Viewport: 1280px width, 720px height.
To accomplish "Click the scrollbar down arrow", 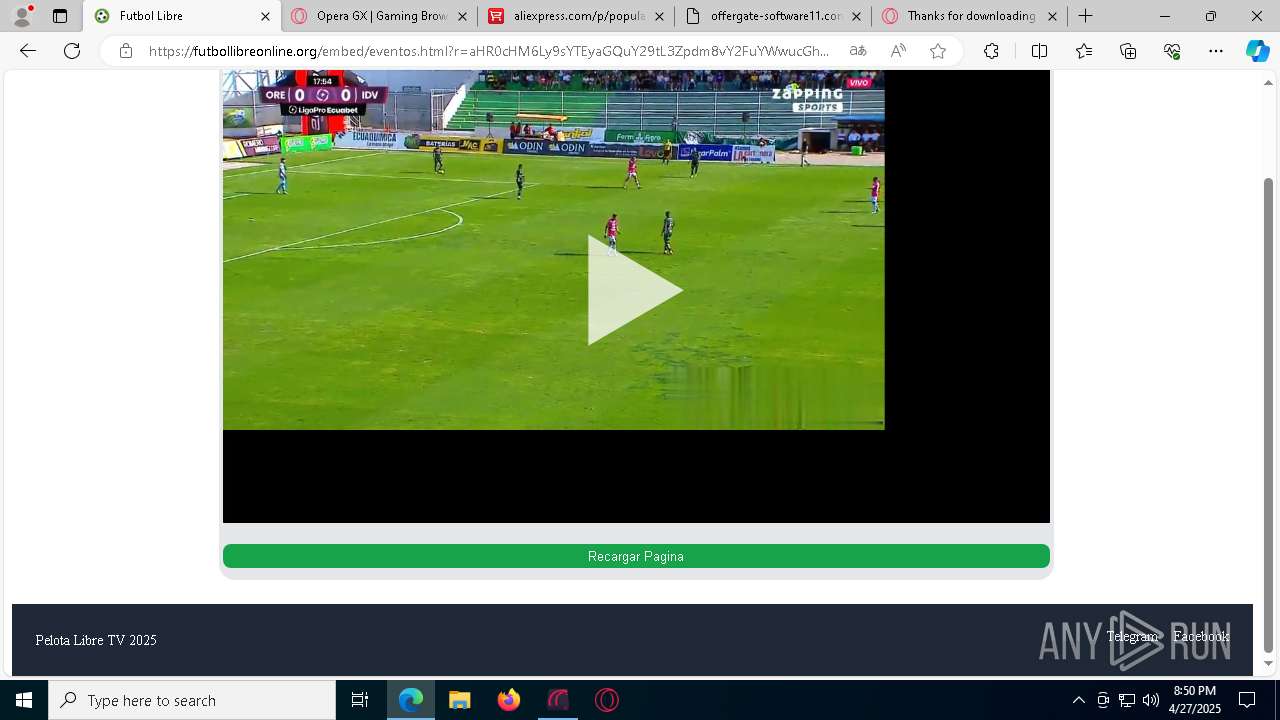I will (1269, 663).
